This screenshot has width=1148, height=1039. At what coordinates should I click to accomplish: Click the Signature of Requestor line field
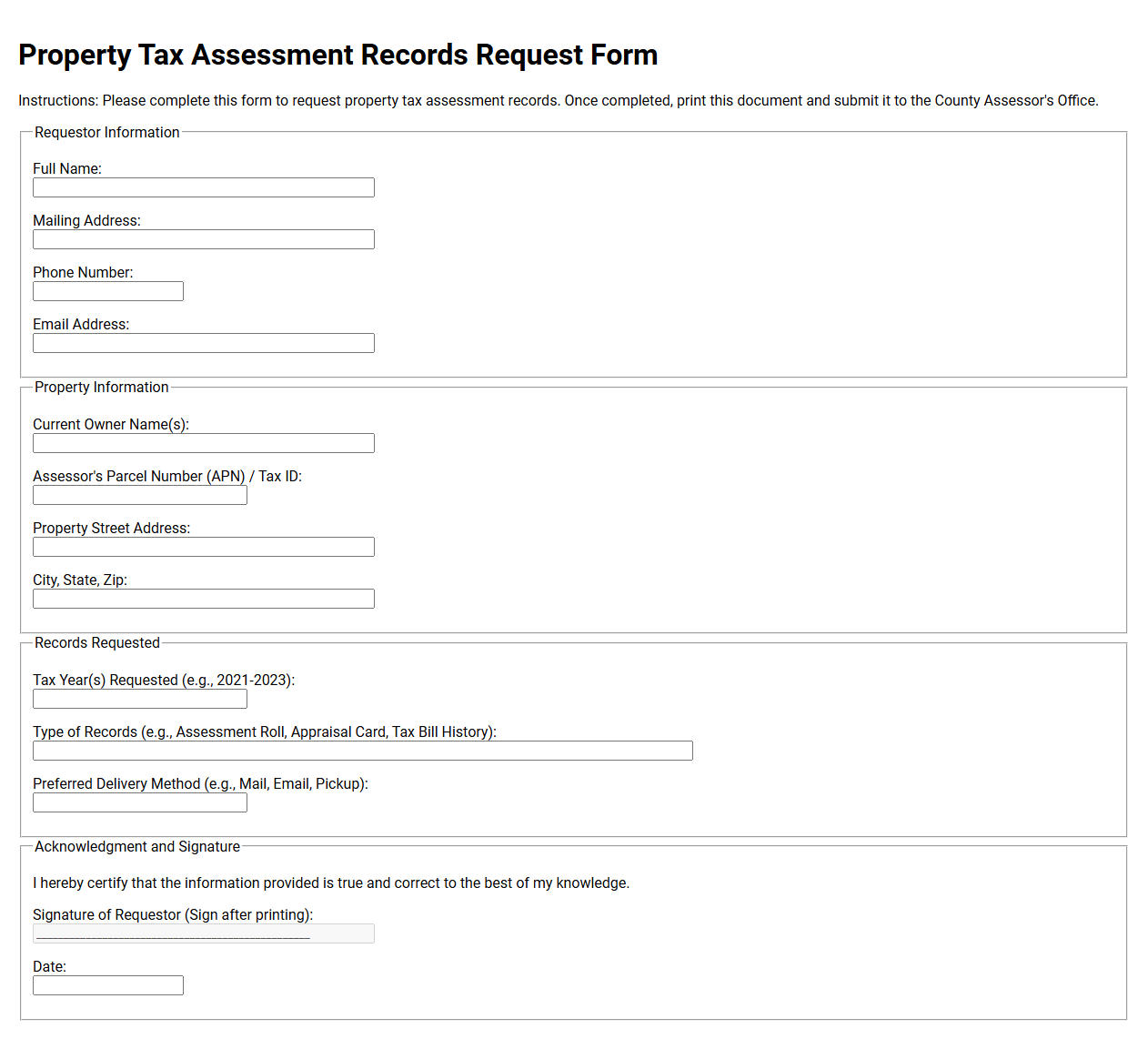tap(204, 933)
